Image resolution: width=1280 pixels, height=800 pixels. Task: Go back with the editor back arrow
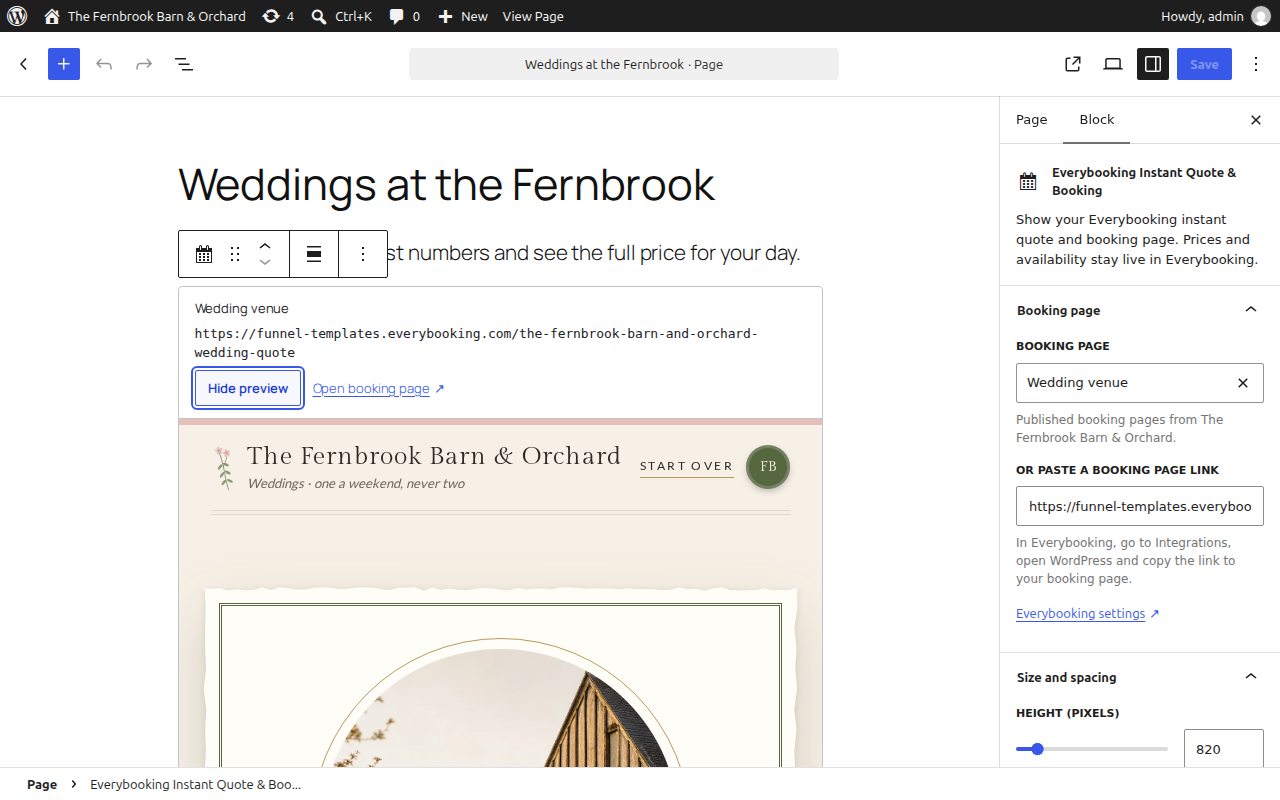click(24, 64)
